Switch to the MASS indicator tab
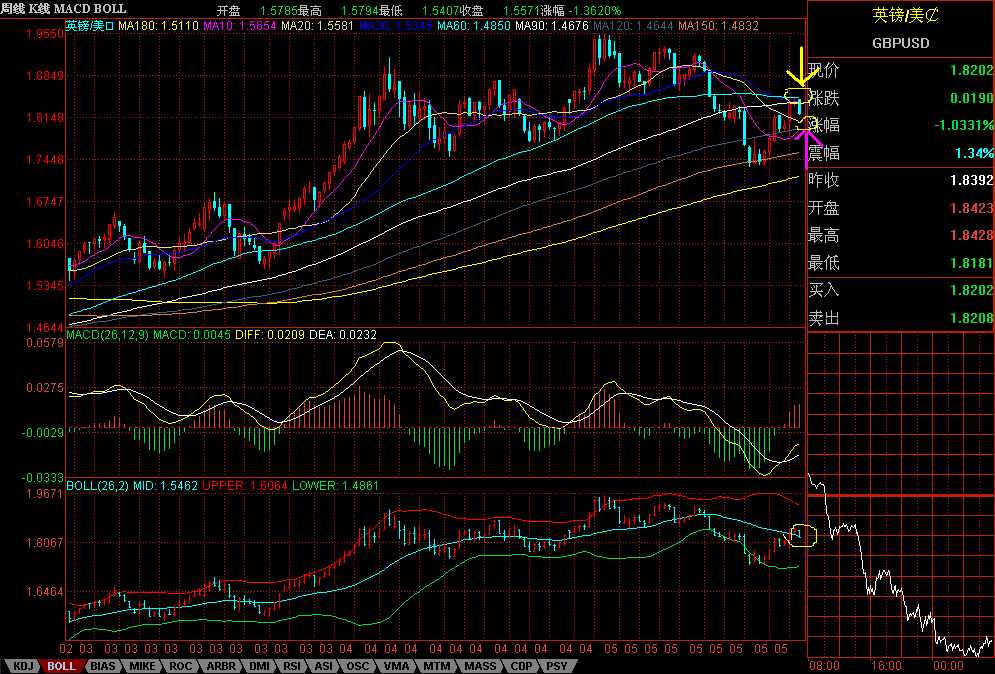The height and width of the screenshot is (674, 995). click(x=480, y=666)
